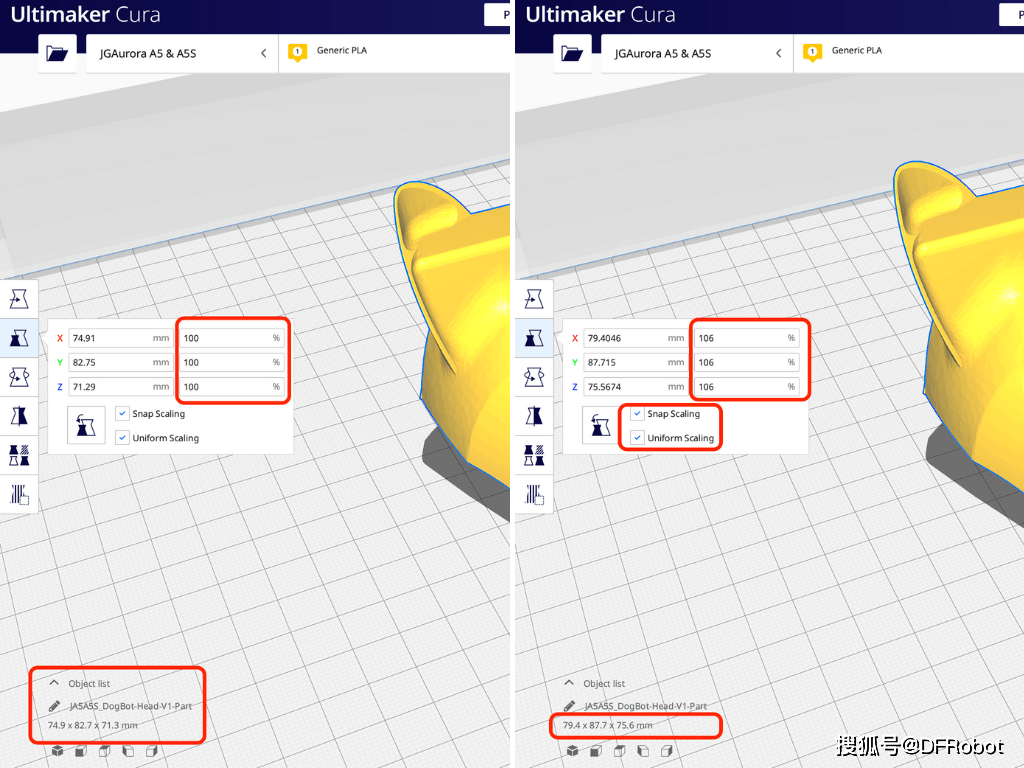This screenshot has height=768, width=1024.
Task: Click Ultimaker Cura logo in right window
Action: coord(600,15)
